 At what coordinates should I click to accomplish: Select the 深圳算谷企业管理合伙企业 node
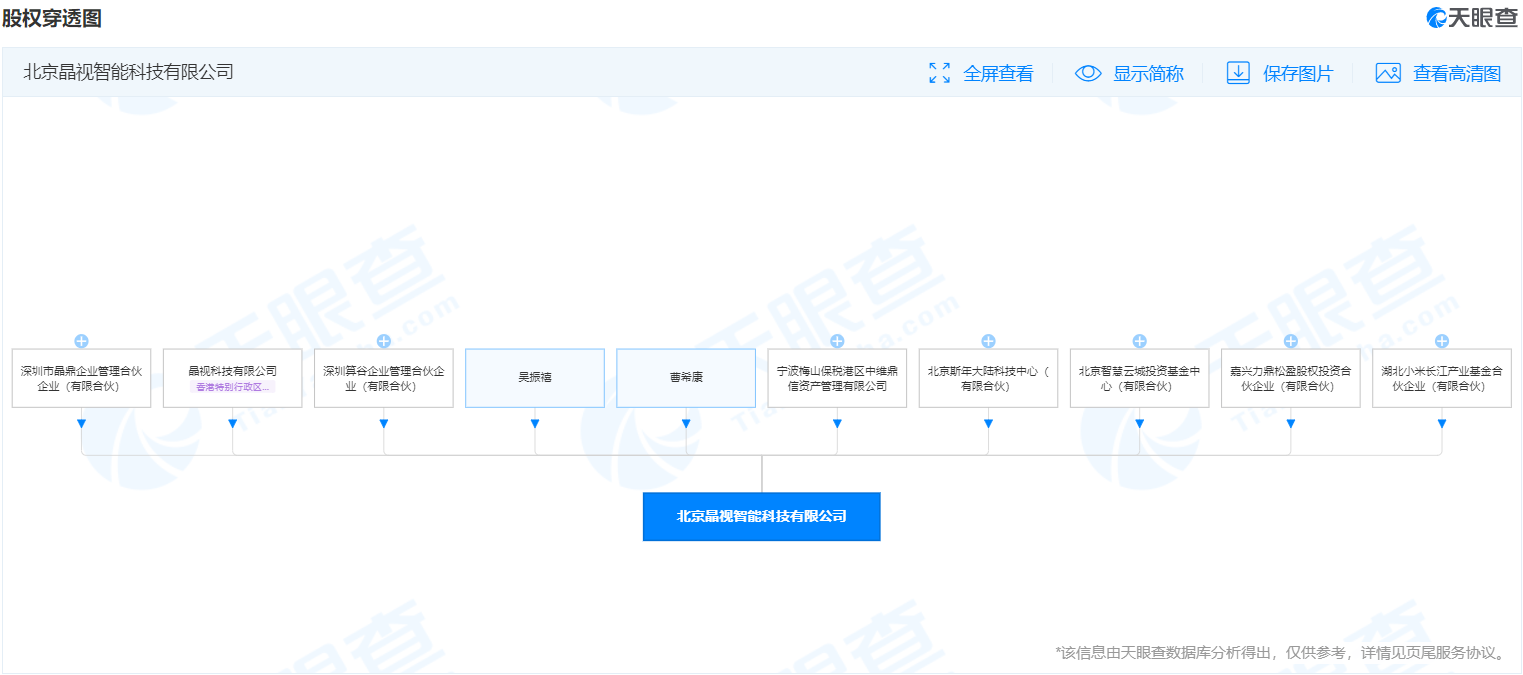384,378
